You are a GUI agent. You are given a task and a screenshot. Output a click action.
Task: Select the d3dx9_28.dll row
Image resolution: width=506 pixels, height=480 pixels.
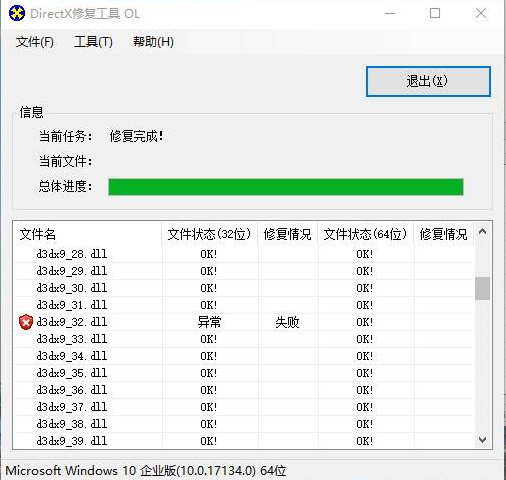[244, 254]
